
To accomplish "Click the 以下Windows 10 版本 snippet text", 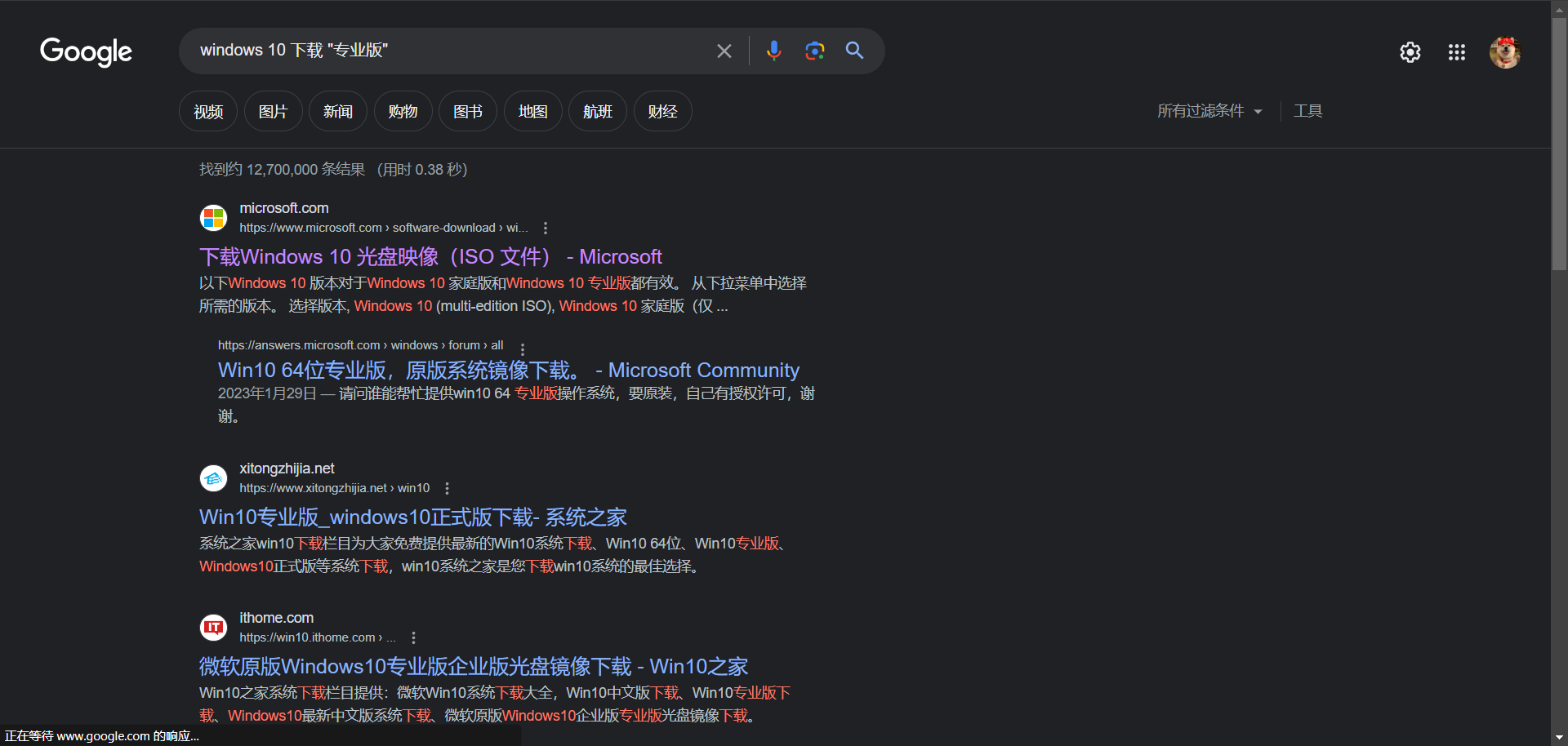I will click(x=503, y=295).
